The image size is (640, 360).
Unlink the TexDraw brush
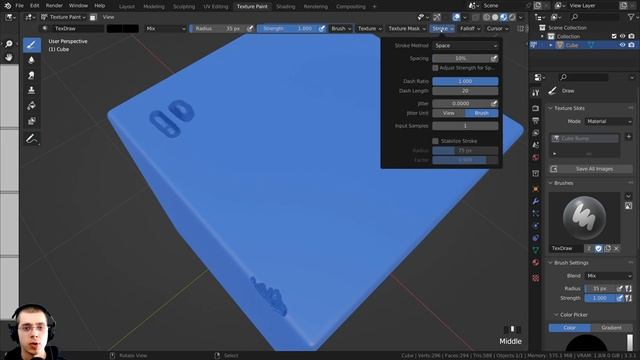coord(616,248)
